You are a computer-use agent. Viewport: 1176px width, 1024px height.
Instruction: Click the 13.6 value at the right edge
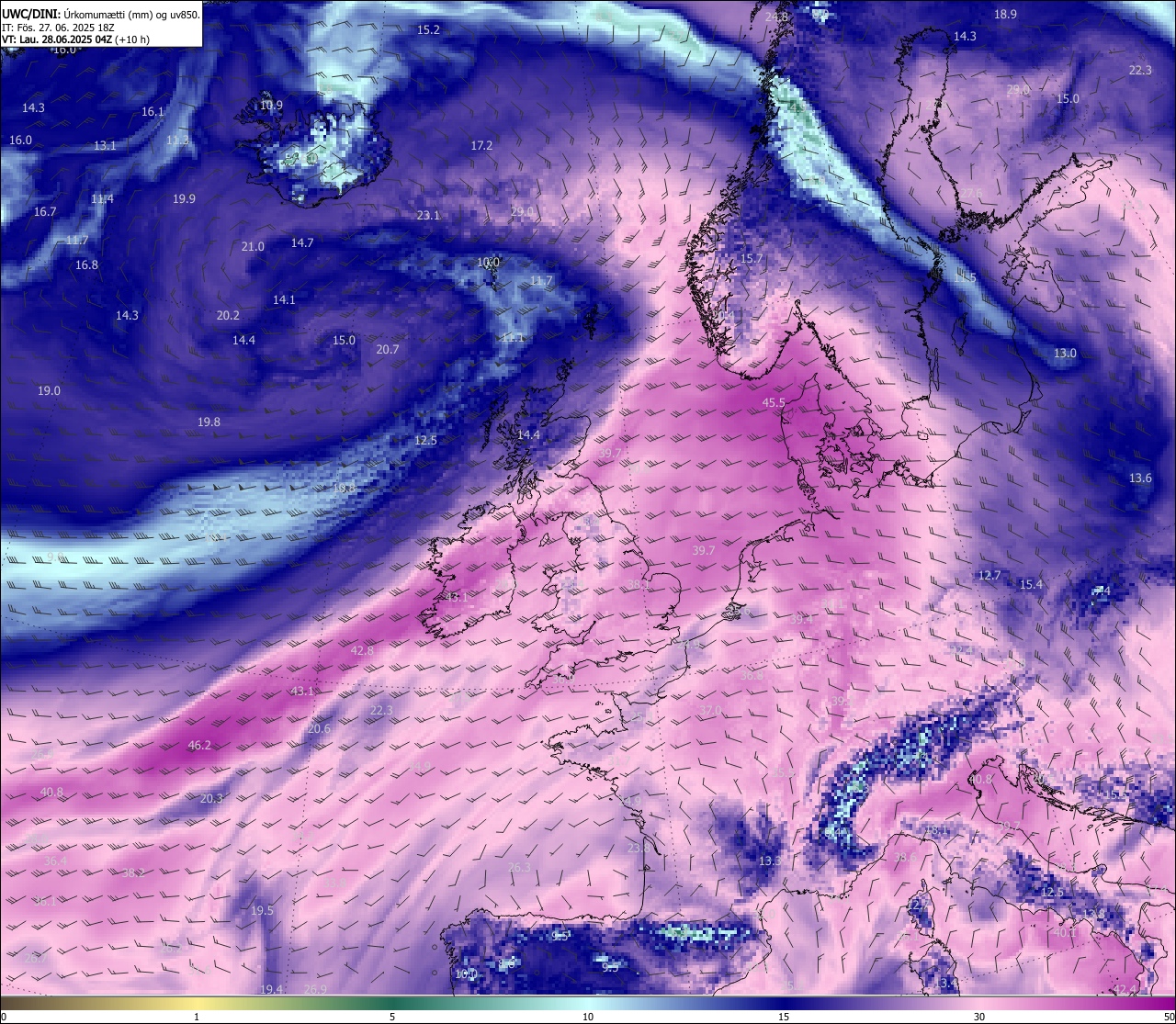pos(1140,478)
